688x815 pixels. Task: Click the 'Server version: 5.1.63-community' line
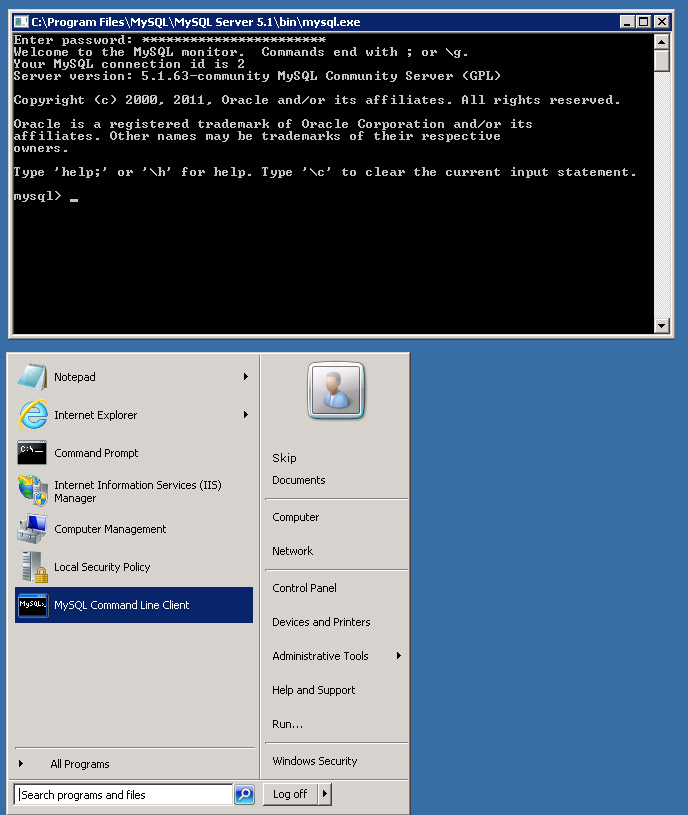pos(257,76)
